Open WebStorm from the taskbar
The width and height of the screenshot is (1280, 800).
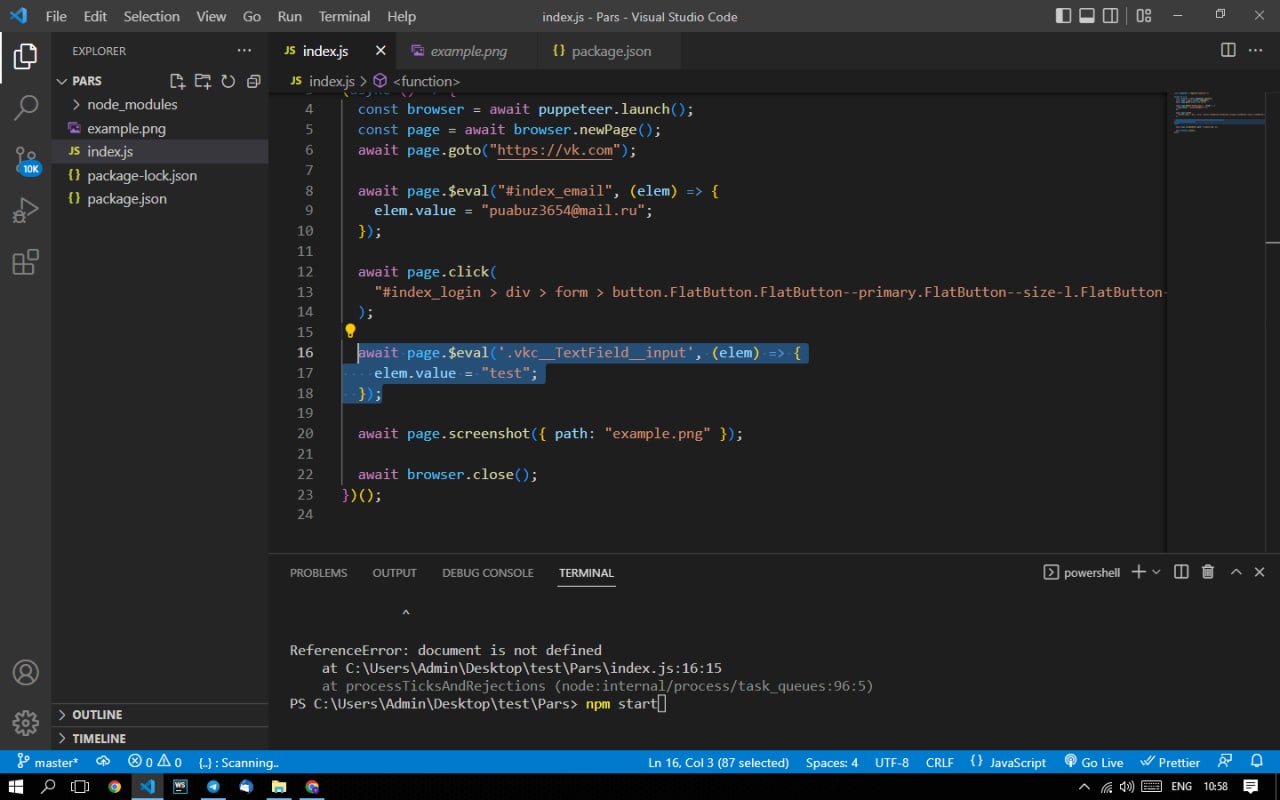point(180,787)
